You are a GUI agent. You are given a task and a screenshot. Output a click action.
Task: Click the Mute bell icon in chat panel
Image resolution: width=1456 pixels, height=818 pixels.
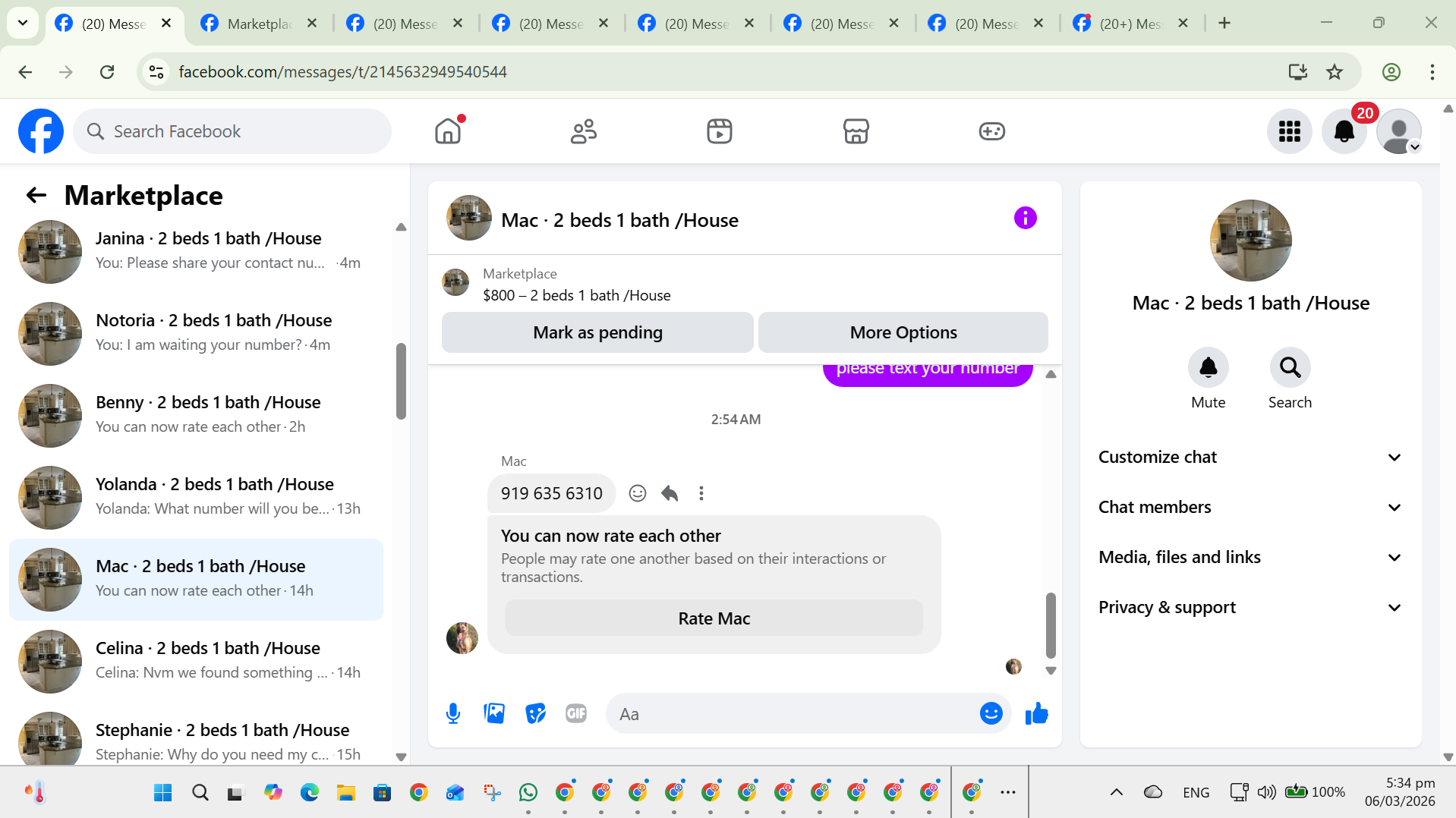(1208, 368)
